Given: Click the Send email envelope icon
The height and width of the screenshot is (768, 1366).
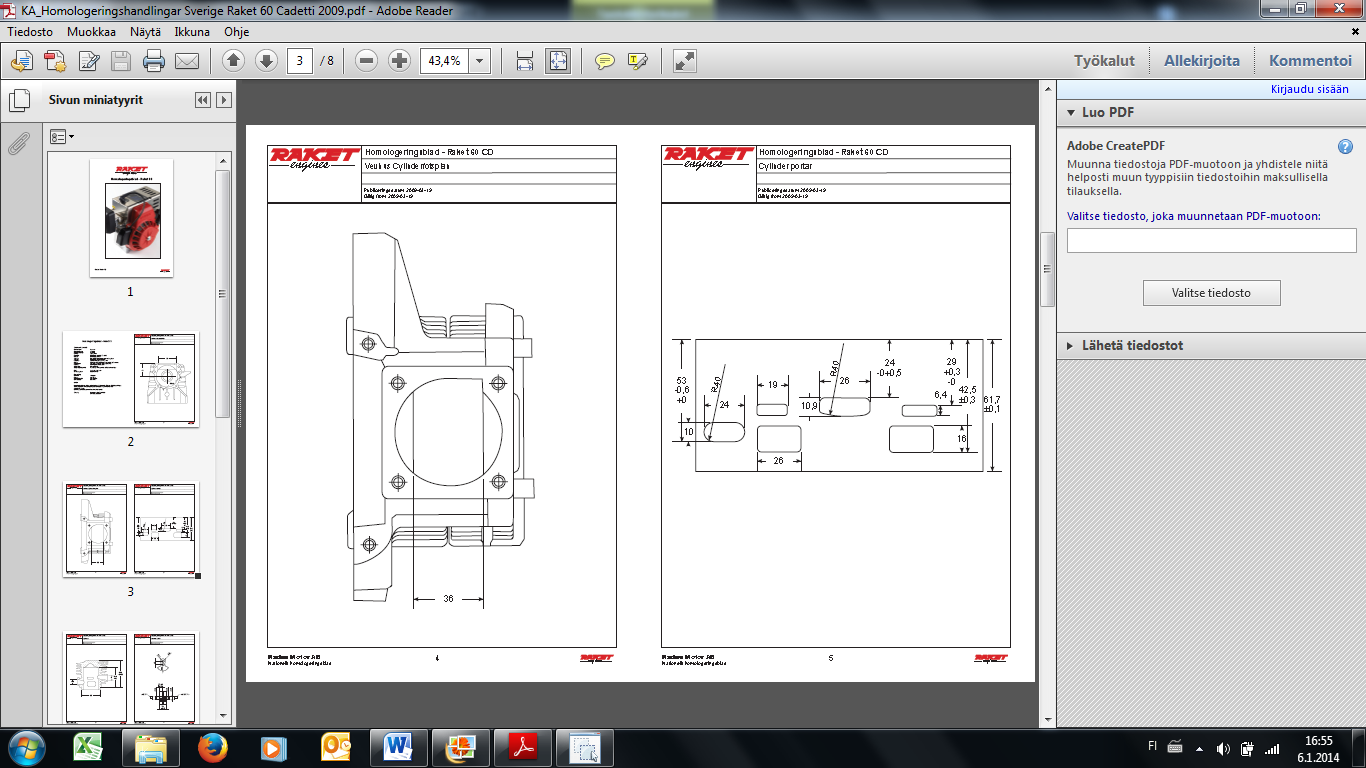Looking at the screenshot, I should tap(187, 61).
